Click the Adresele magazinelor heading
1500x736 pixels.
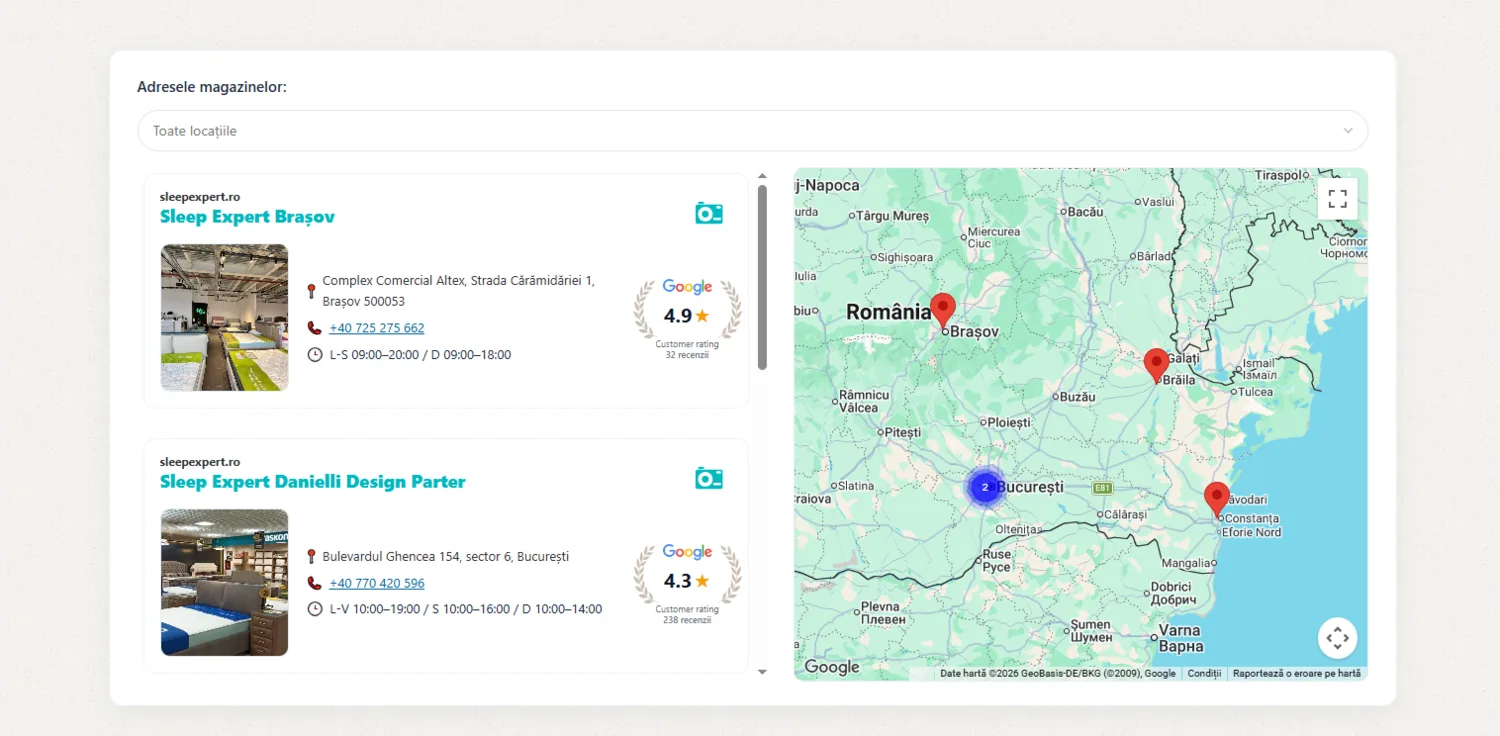coord(212,87)
